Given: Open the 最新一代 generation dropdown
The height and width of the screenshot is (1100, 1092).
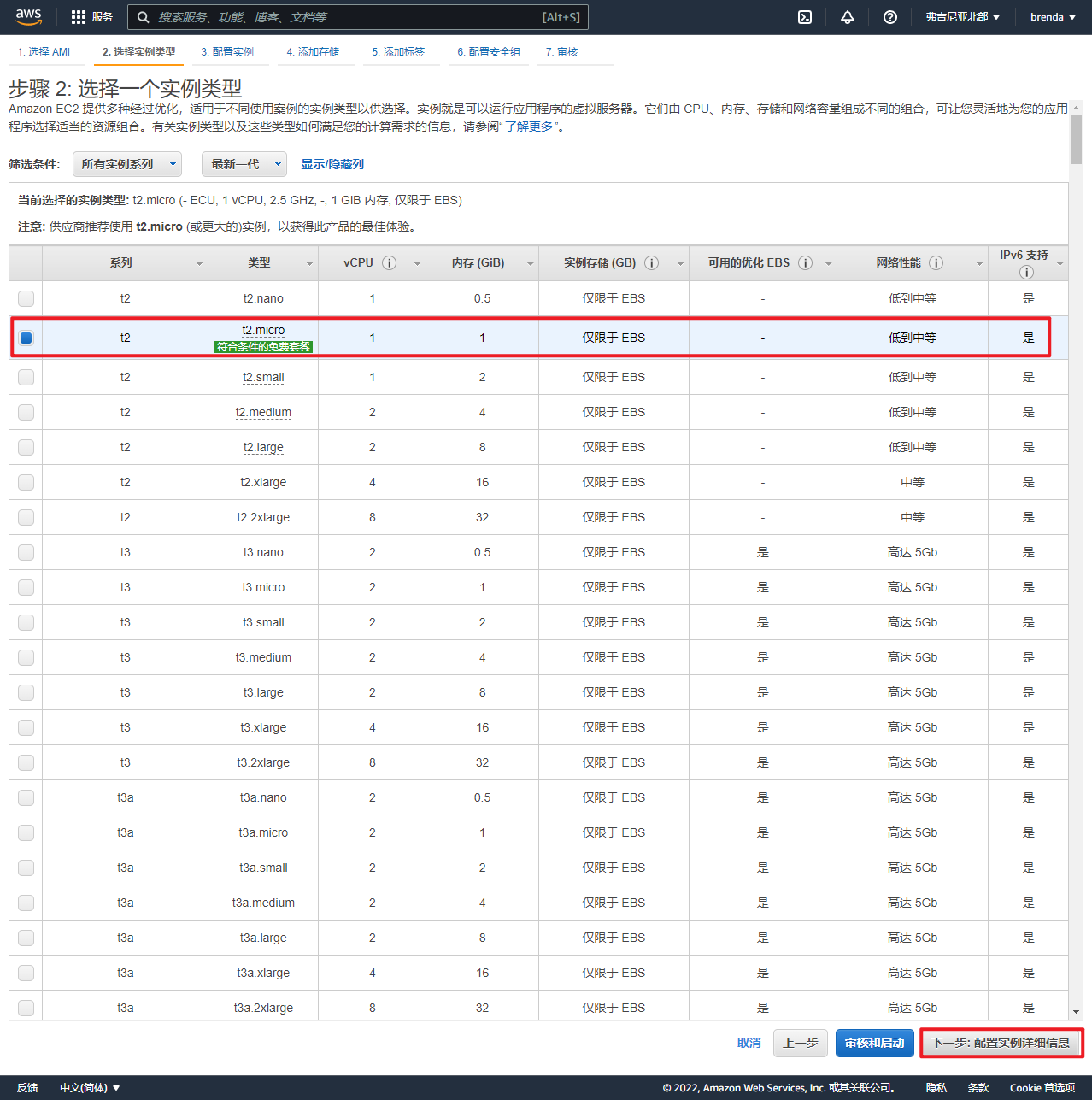Looking at the screenshot, I should coord(244,164).
